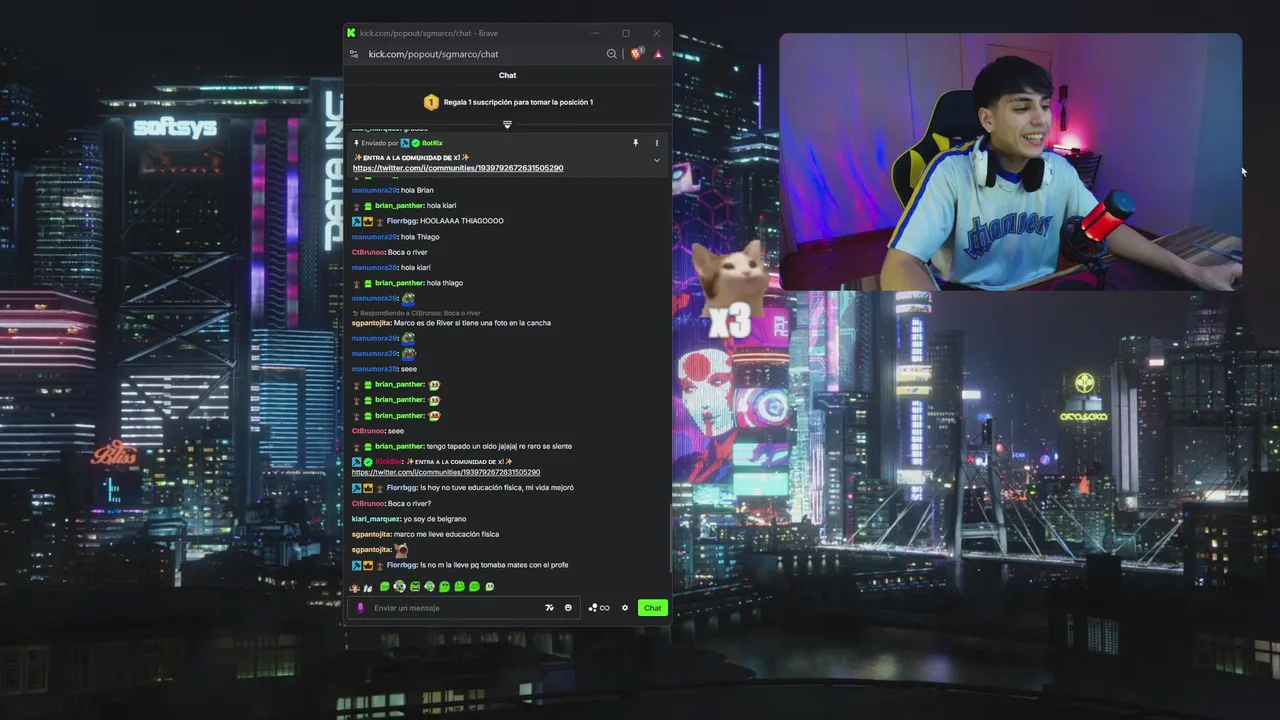This screenshot has width=1280, height=720.
Task: Click the zoom magnifier icon in address bar
Action: (x=612, y=54)
